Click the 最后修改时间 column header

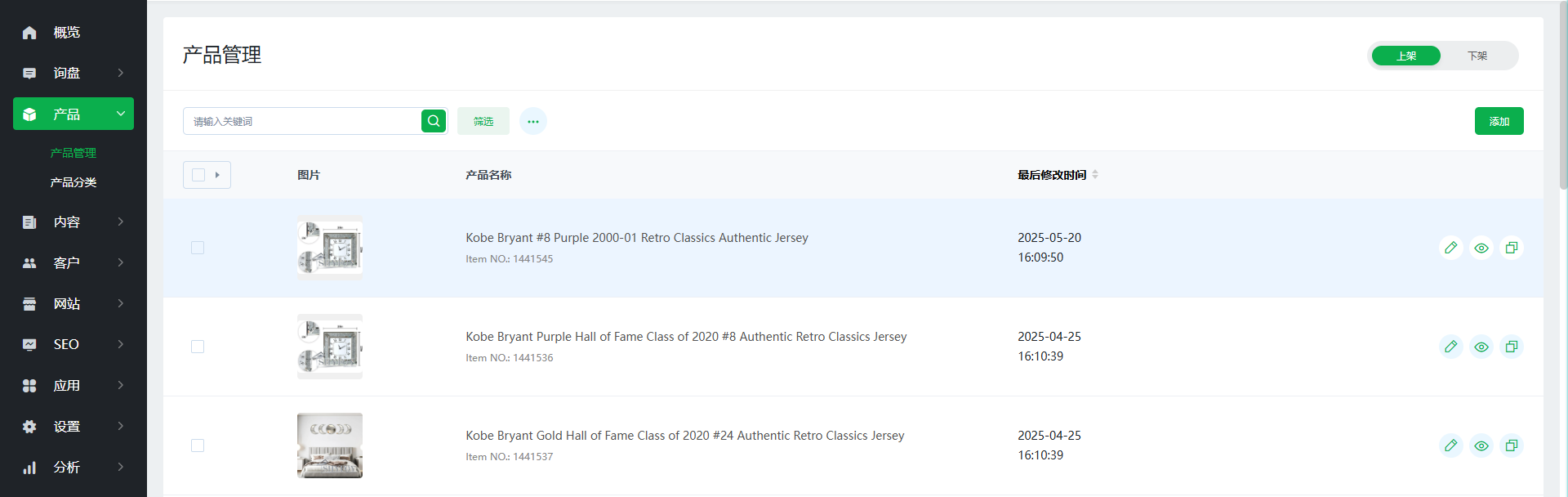coord(1052,175)
